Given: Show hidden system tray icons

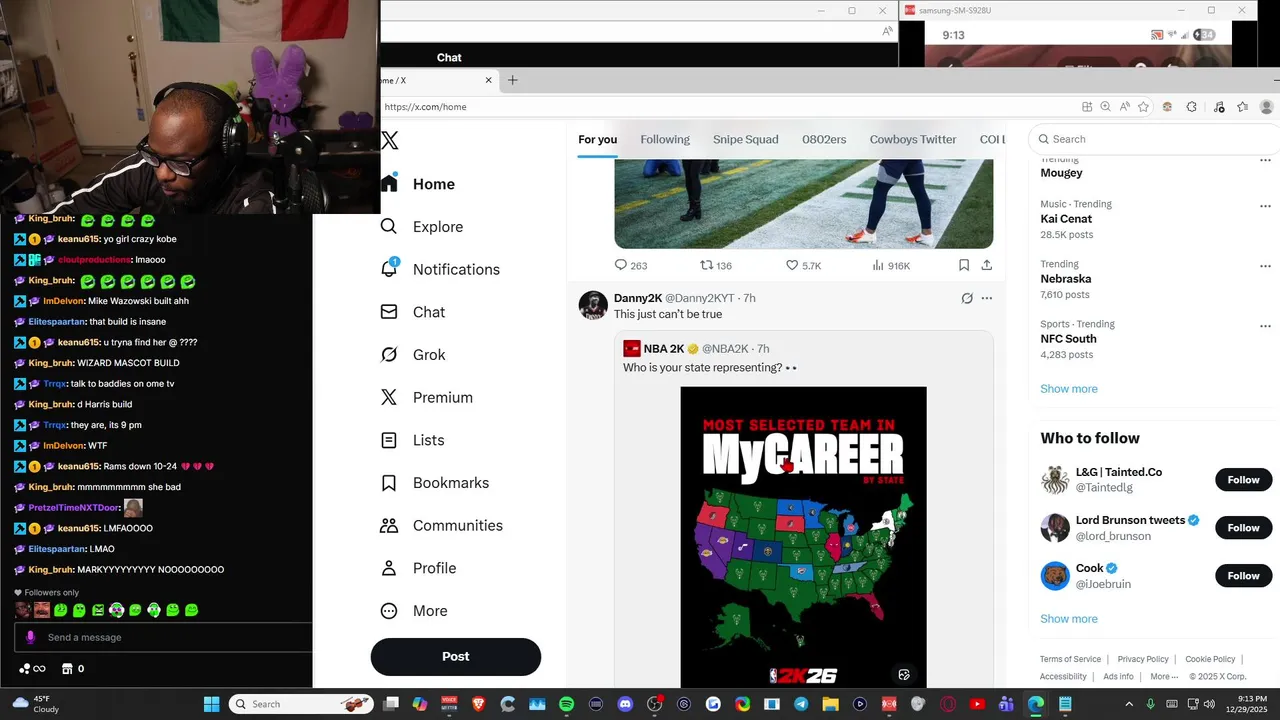Looking at the screenshot, I should click(x=1130, y=704).
